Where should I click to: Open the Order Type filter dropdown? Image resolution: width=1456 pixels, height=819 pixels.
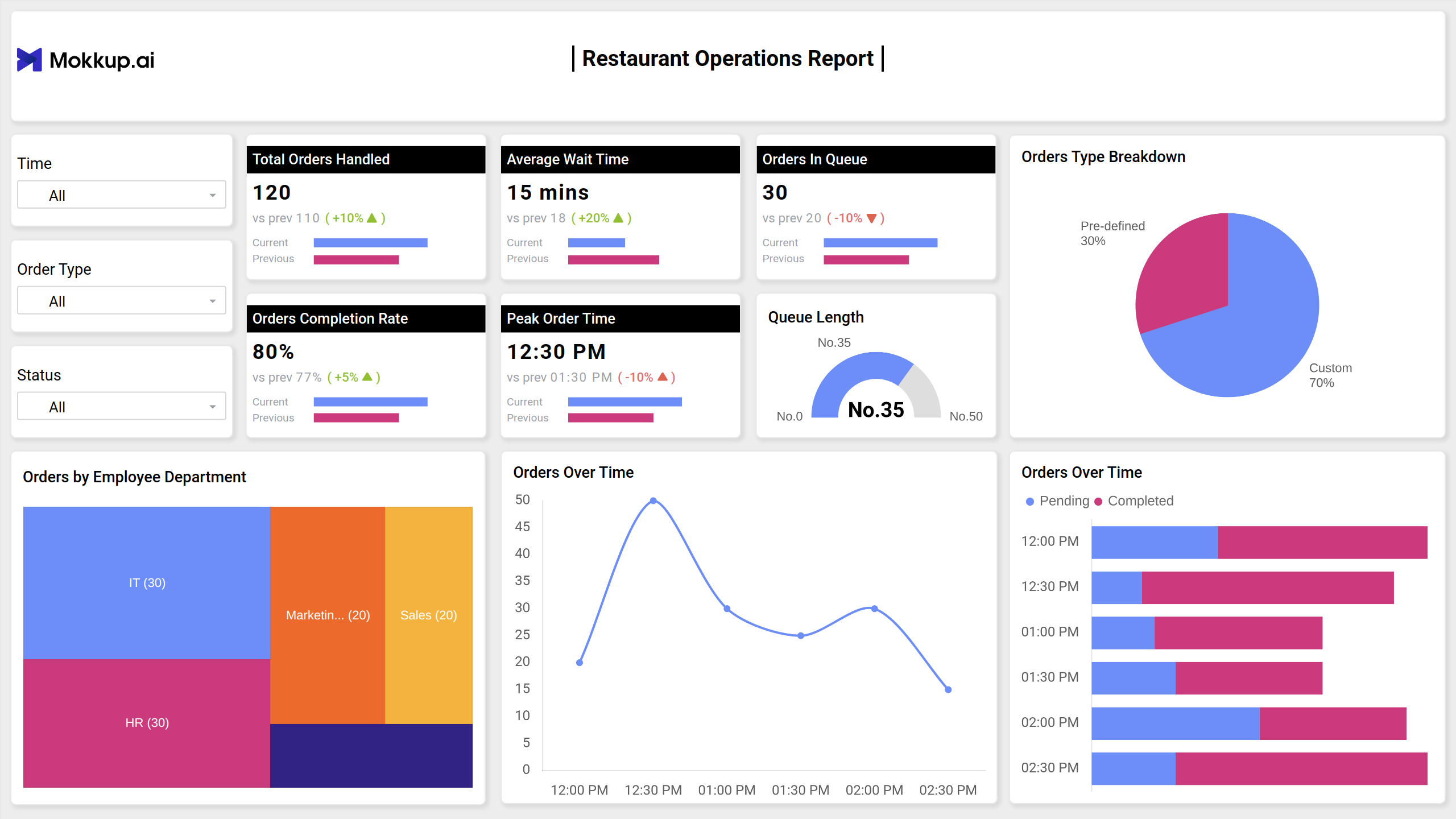122,301
